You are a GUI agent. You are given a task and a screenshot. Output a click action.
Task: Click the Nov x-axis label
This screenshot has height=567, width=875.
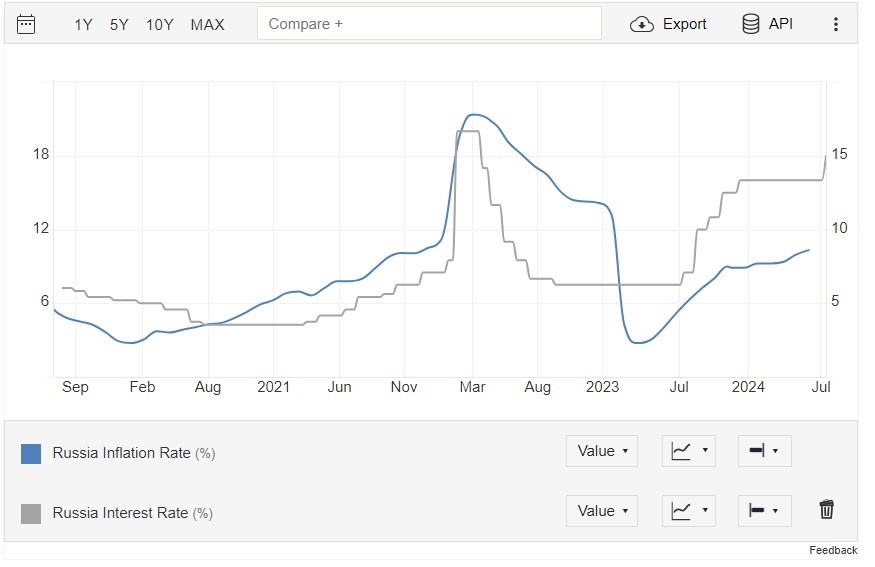[404, 387]
